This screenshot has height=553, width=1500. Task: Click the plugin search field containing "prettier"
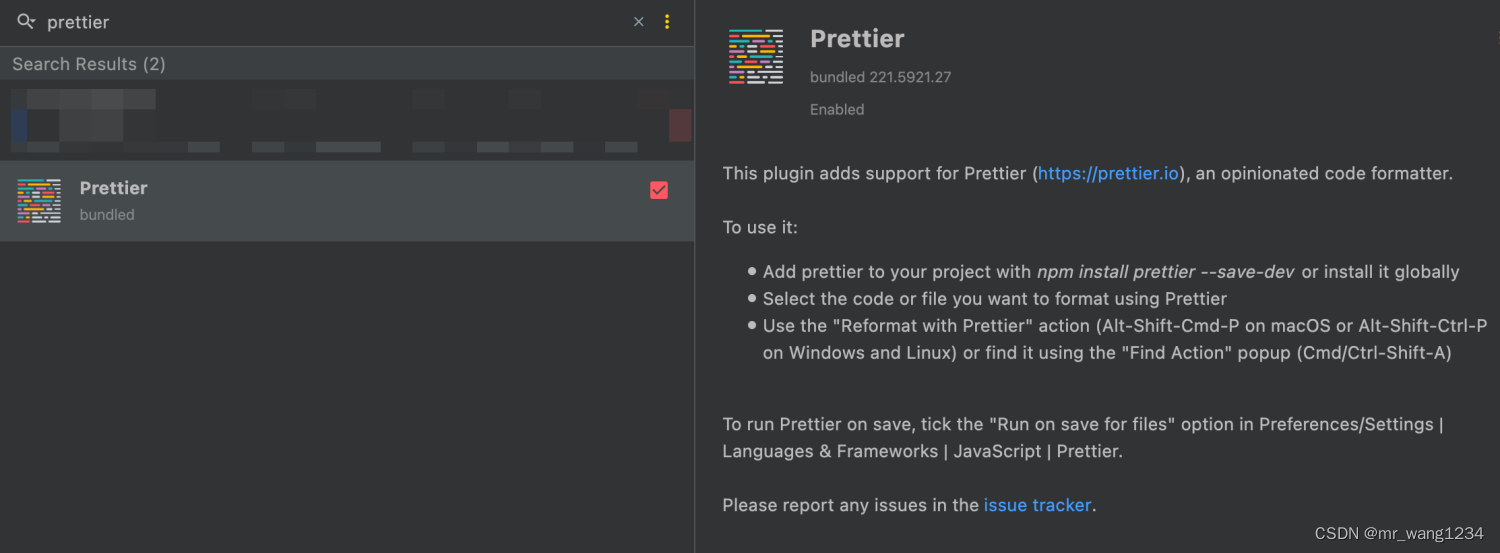(335, 22)
